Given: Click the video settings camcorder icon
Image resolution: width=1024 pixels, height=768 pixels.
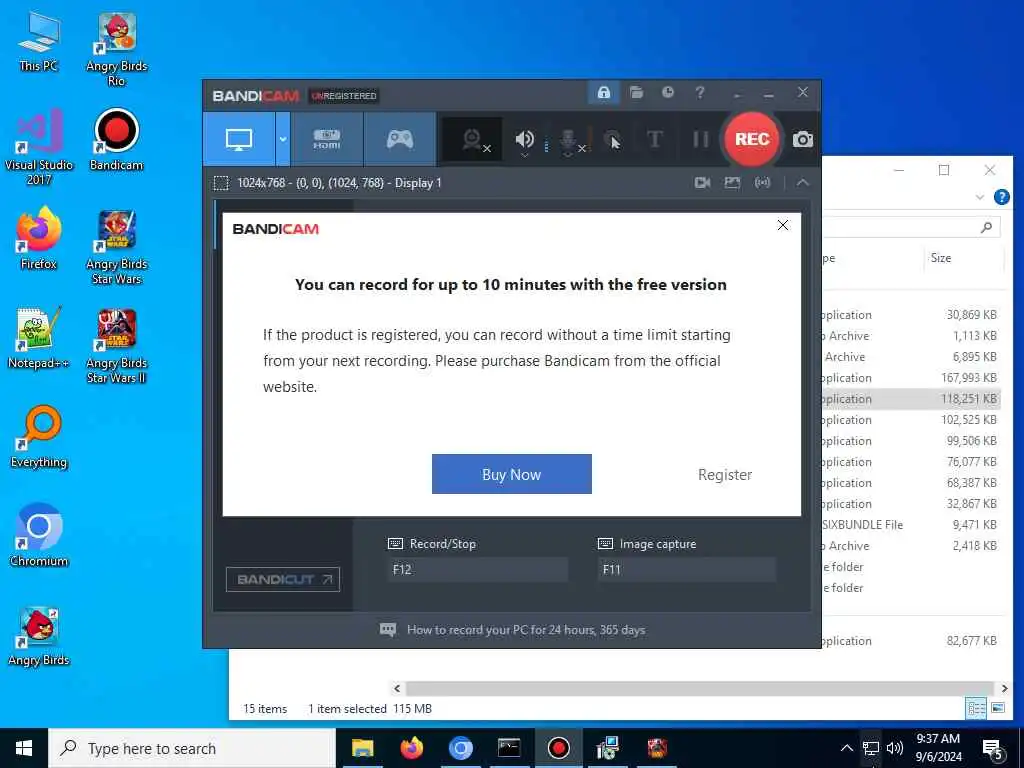Looking at the screenshot, I should 703,183.
